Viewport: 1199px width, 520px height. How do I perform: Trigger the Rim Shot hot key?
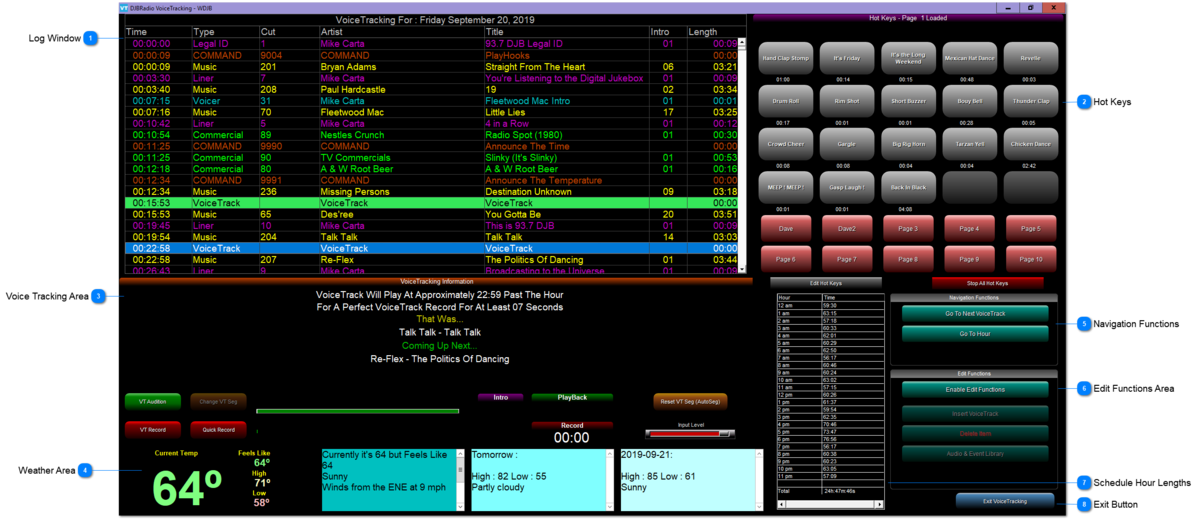[x=847, y=101]
